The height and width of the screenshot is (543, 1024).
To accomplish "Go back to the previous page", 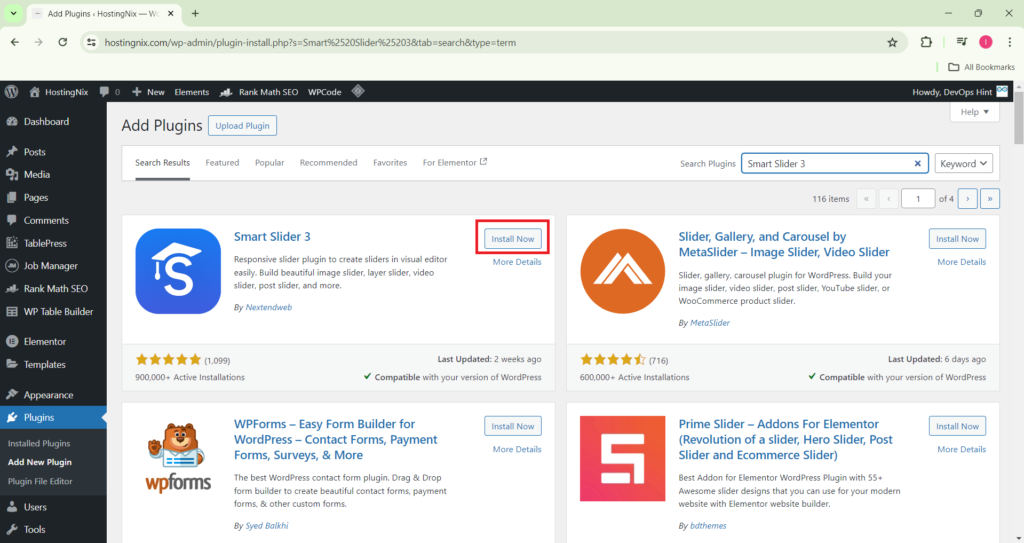I will (15, 42).
